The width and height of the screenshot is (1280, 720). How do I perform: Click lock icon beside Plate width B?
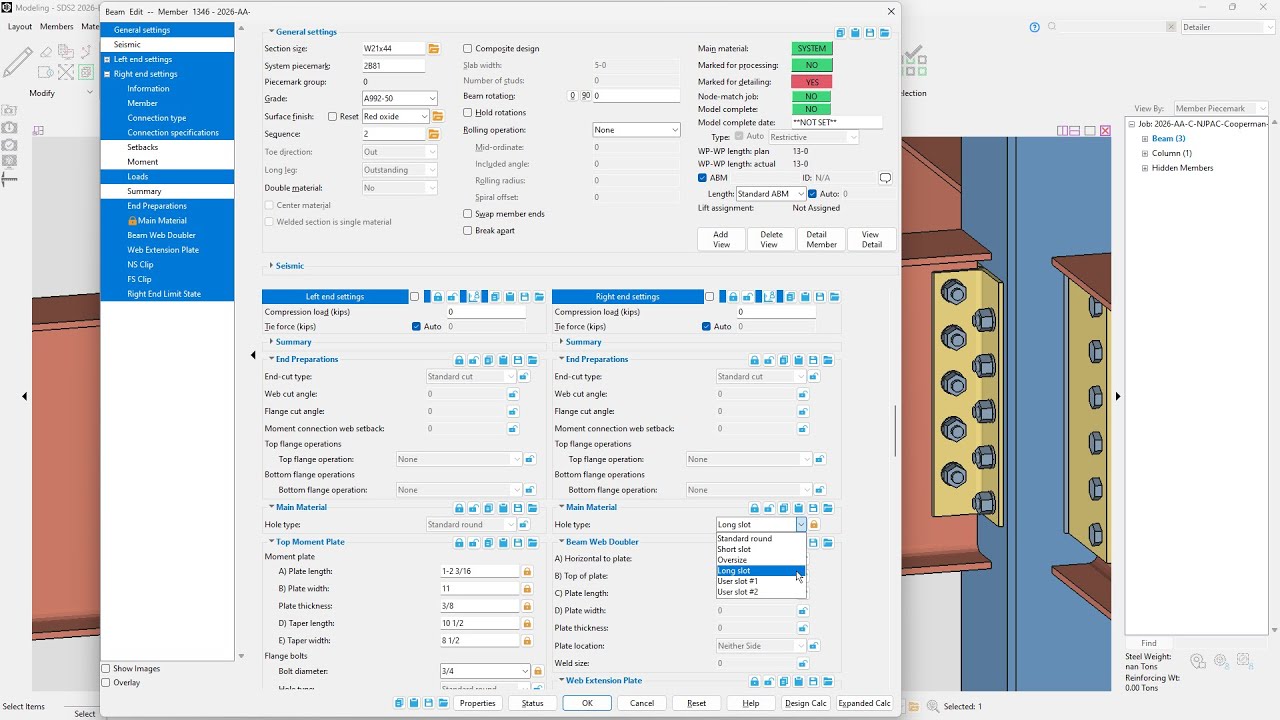pyautogui.click(x=527, y=589)
